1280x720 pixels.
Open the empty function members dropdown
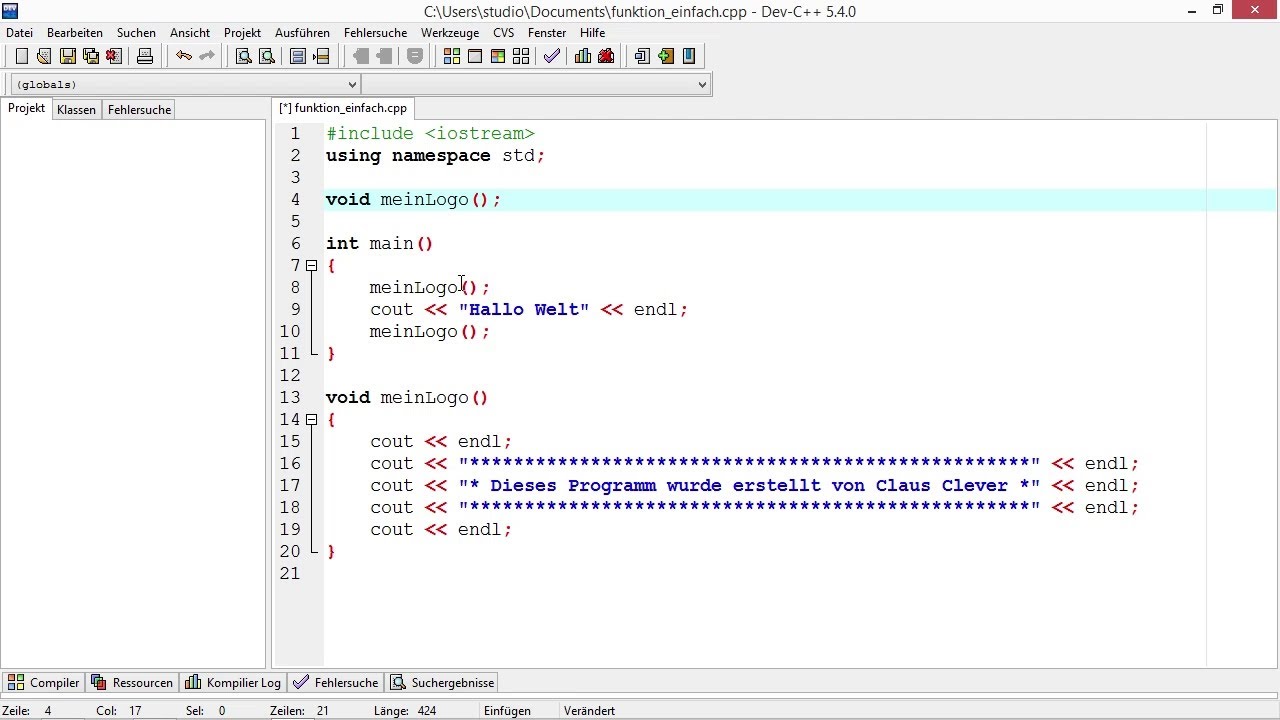click(x=536, y=85)
